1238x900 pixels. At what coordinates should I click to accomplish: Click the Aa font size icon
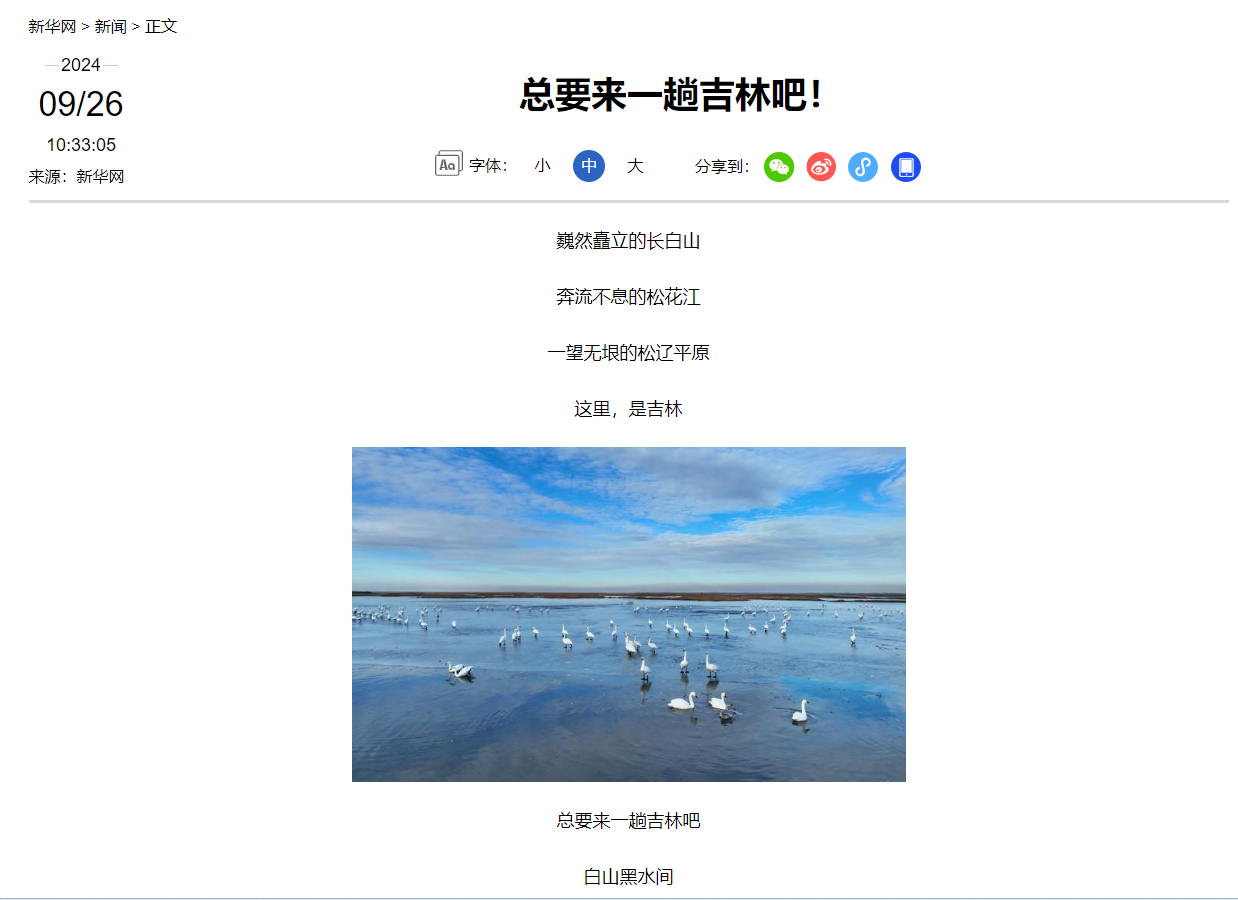tap(449, 164)
